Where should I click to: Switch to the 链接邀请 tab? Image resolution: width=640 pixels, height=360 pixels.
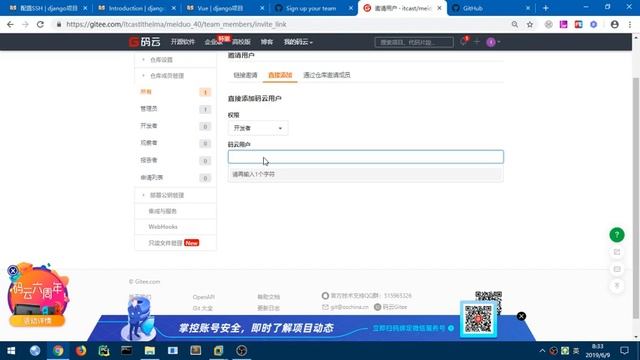click(245, 75)
